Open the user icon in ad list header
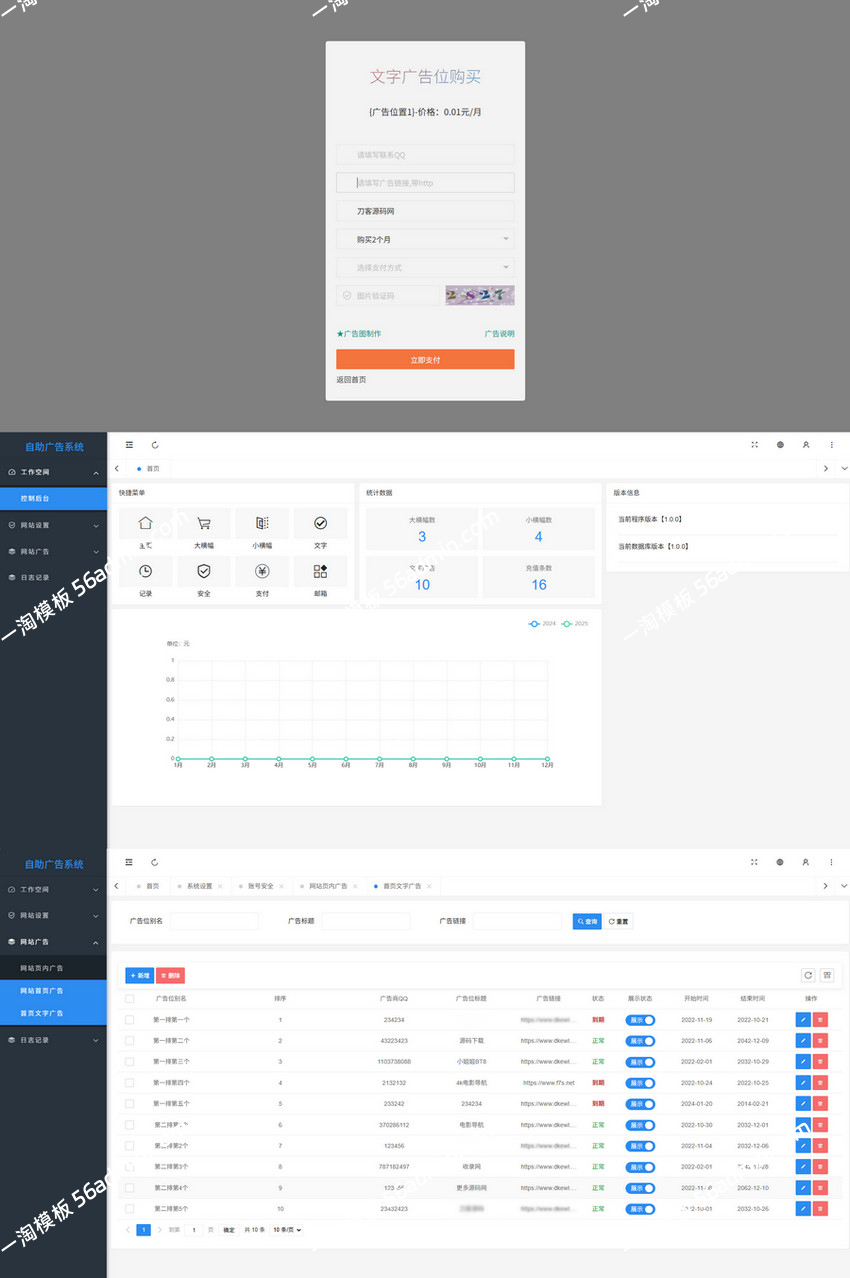Viewport: 850px width, 1278px height. coord(806,862)
